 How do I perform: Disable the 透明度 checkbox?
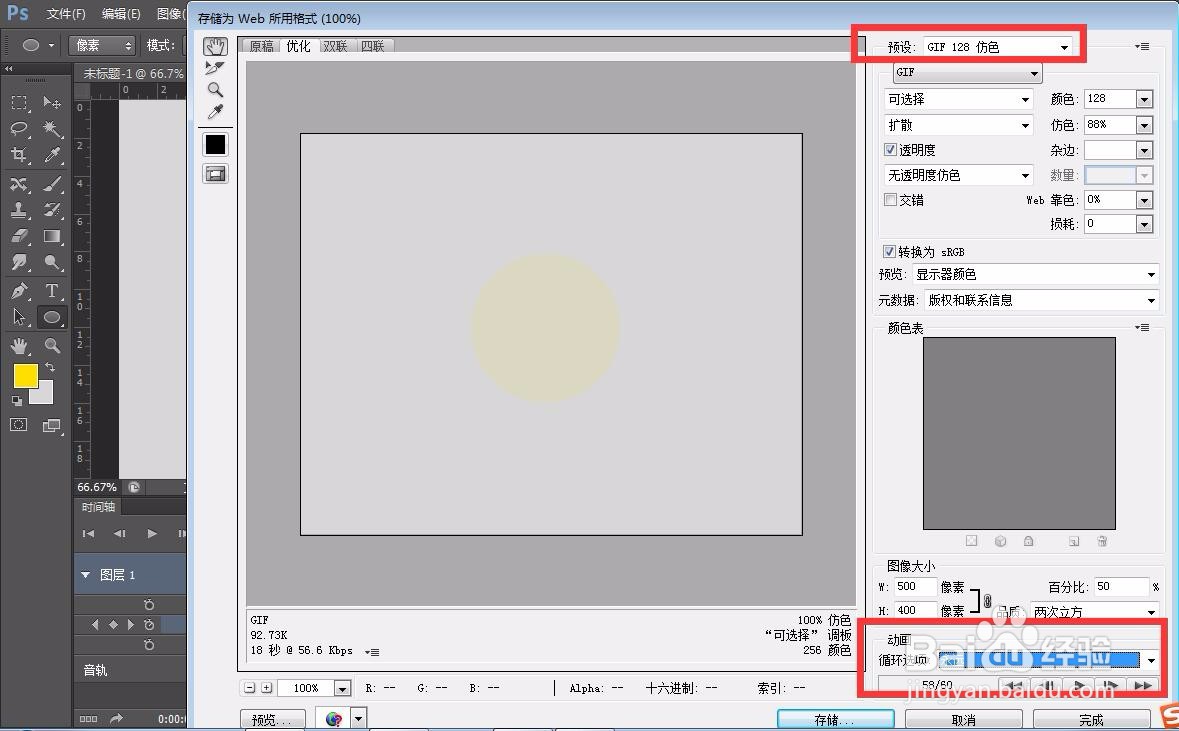[x=890, y=149]
